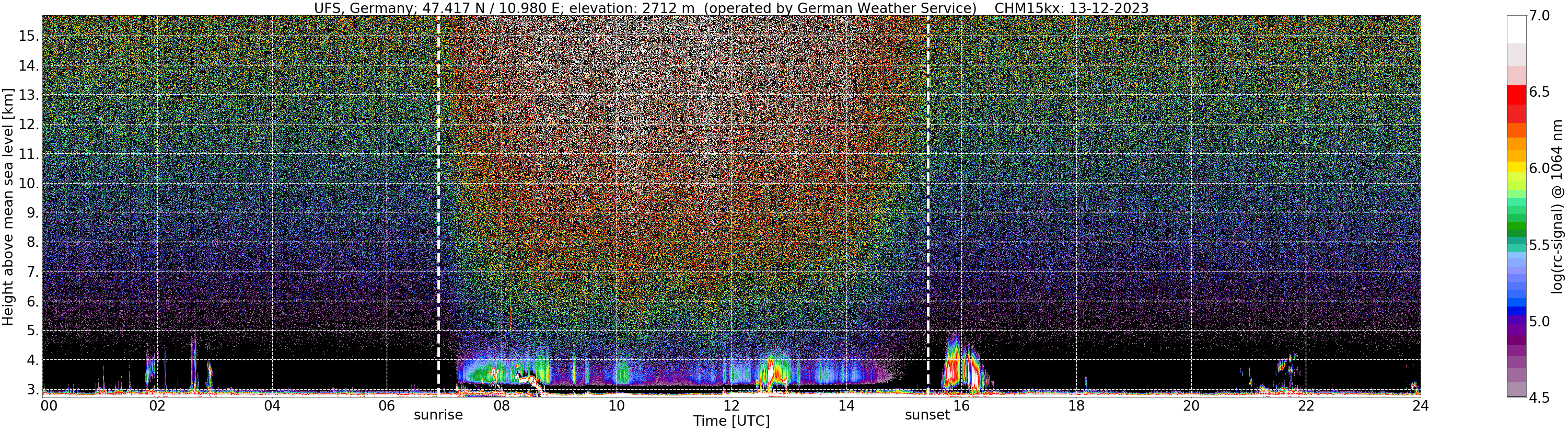Click the time axis tick label '06'
This screenshot has height=431, width=1568.
pos(387,406)
